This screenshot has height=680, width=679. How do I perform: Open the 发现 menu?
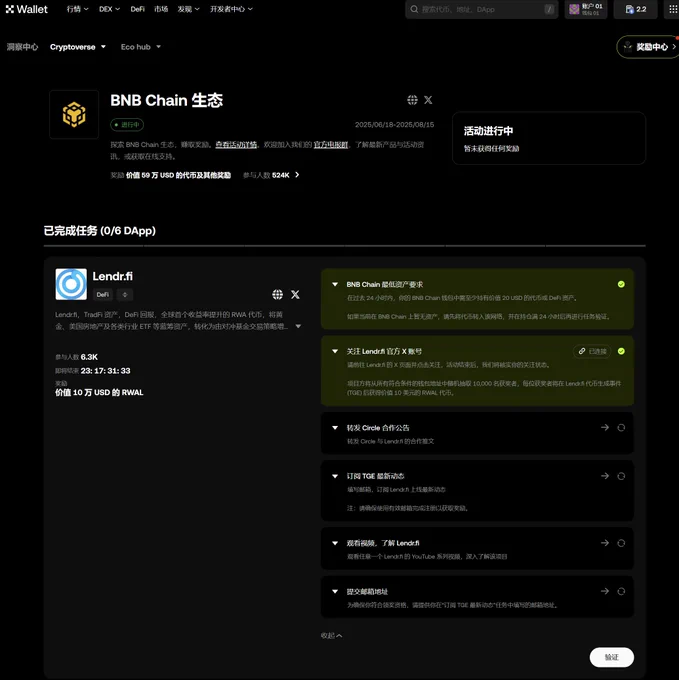tap(188, 9)
